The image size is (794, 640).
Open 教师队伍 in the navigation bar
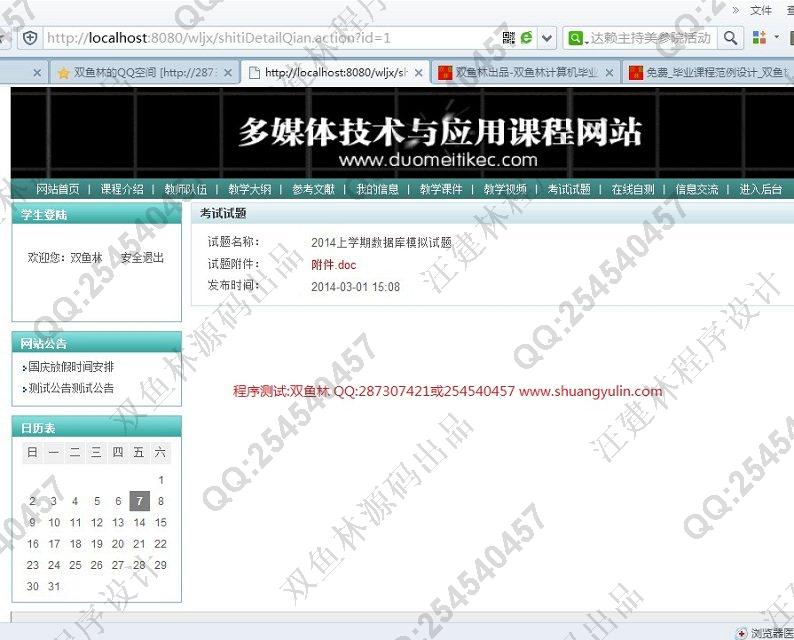[185, 189]
